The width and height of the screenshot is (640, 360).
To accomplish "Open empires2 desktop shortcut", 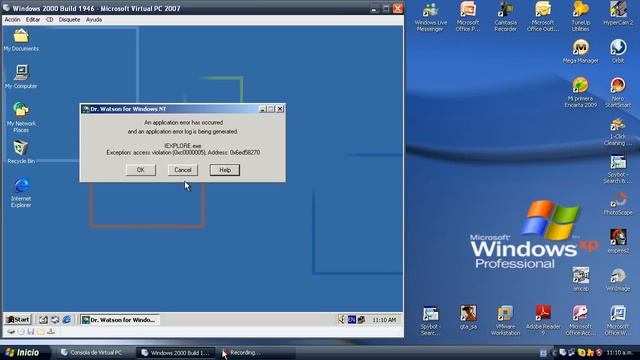I will (x=618, y=241).
